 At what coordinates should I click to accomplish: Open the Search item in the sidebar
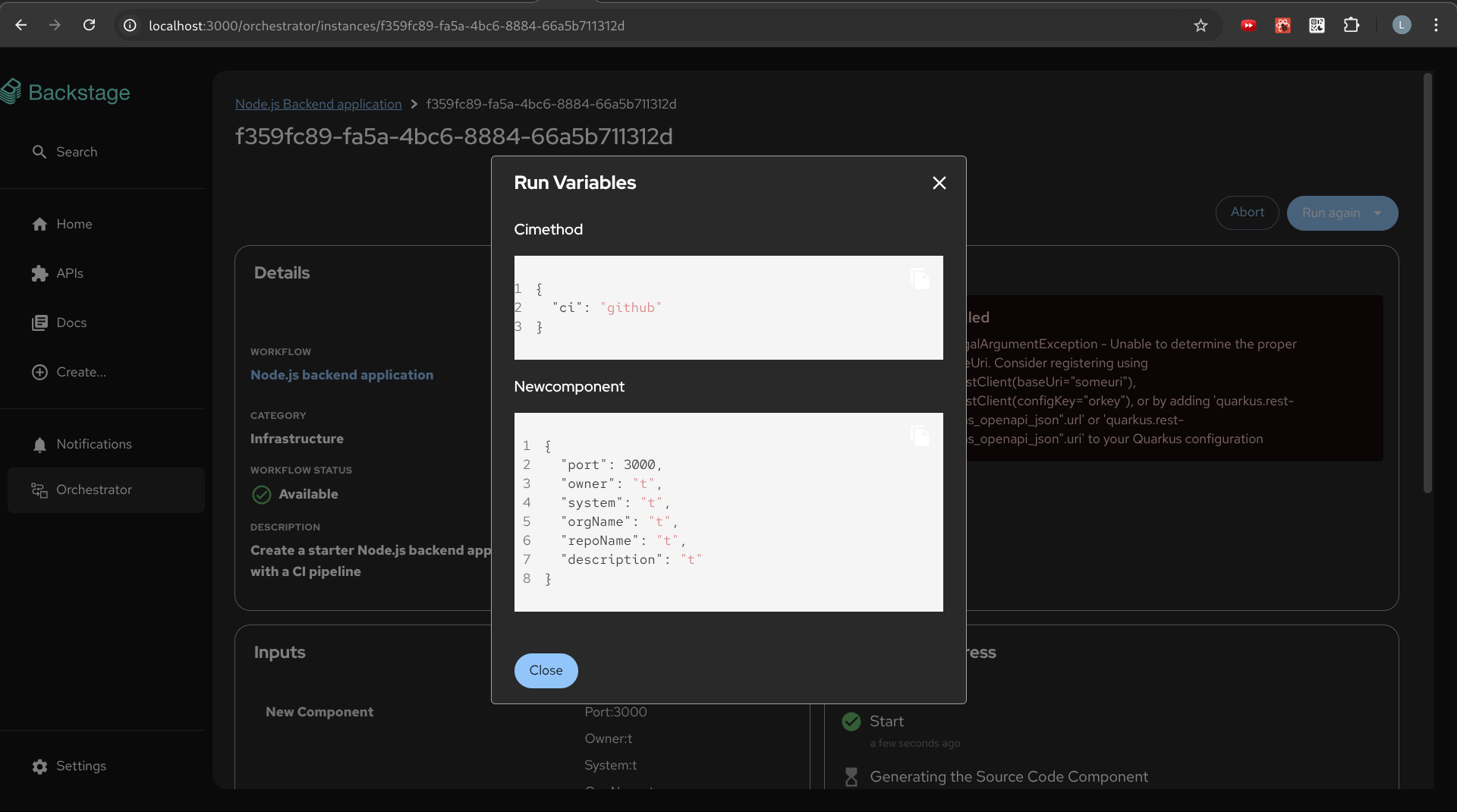pyautogui.click(x=76, y=152)
